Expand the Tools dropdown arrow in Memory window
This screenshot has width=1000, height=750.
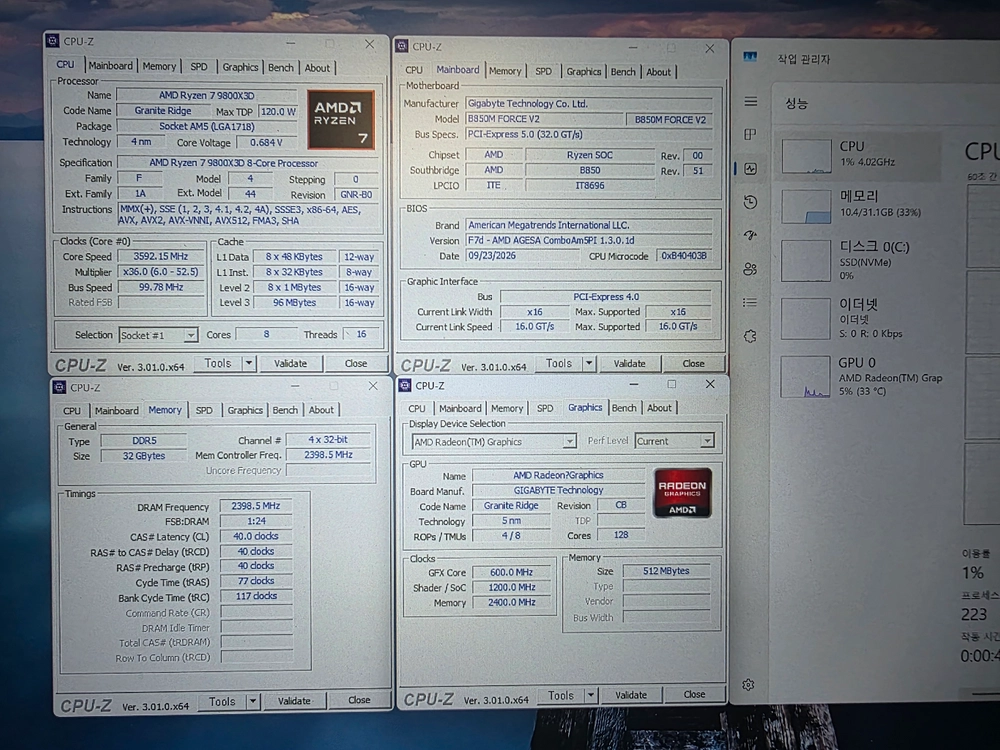click(253, 702)
